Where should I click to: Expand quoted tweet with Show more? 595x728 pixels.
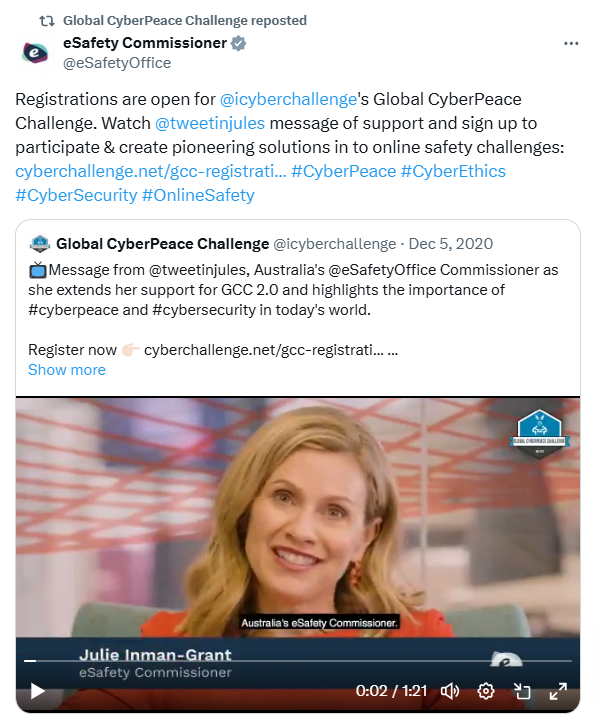pos(67,370)
